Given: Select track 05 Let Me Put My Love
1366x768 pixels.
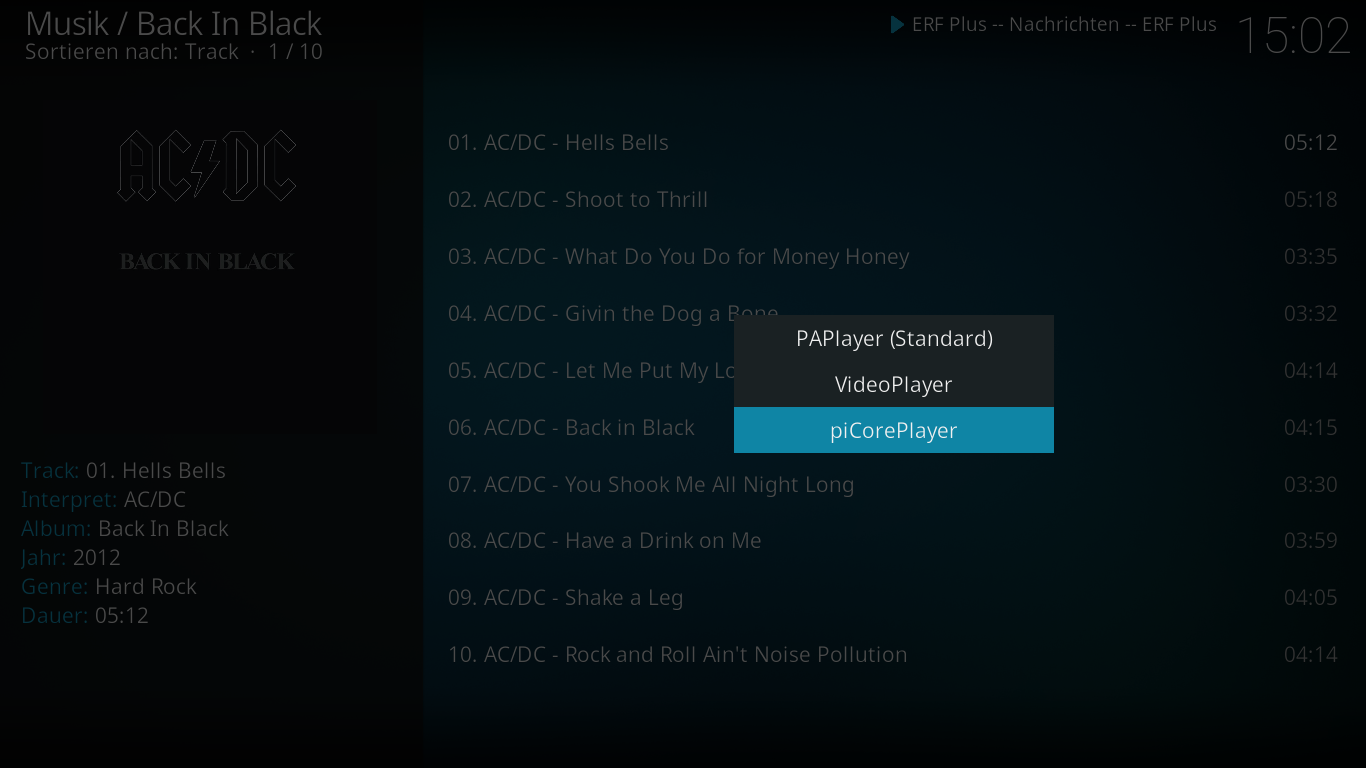Looking at the screenshot, I should pos(585,371).
